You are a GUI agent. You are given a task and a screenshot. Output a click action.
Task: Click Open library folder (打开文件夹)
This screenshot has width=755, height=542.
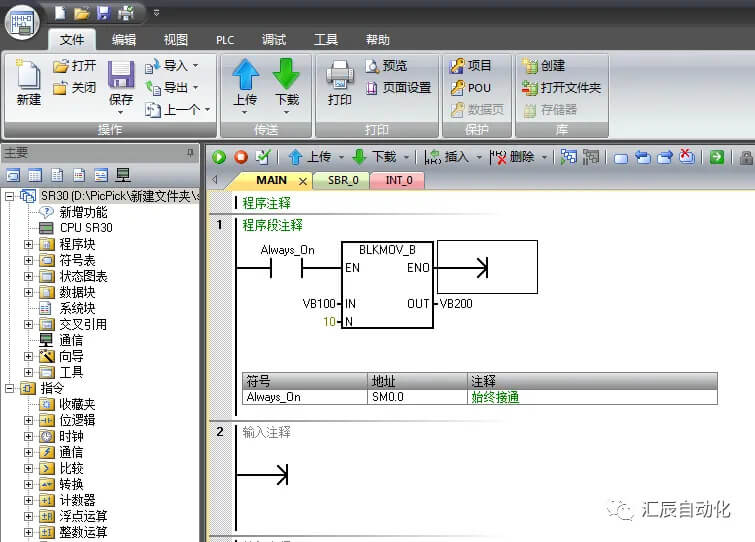pyautogui.click(x=561, y=88)
